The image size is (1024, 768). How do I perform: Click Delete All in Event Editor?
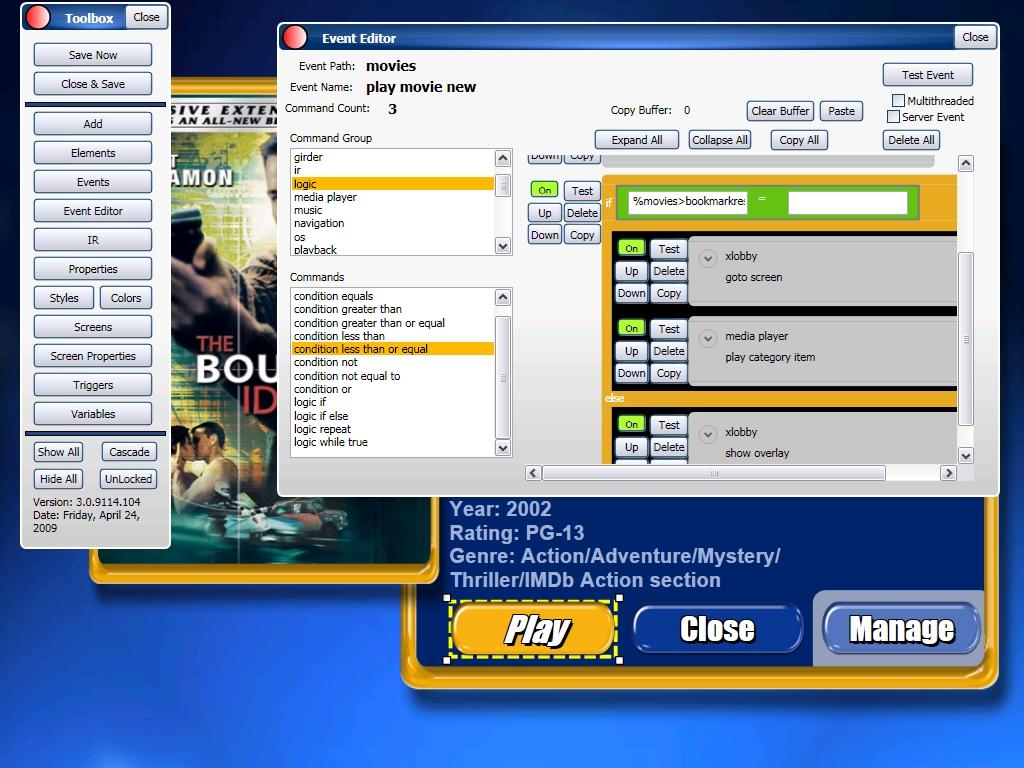tap(911, 140)
